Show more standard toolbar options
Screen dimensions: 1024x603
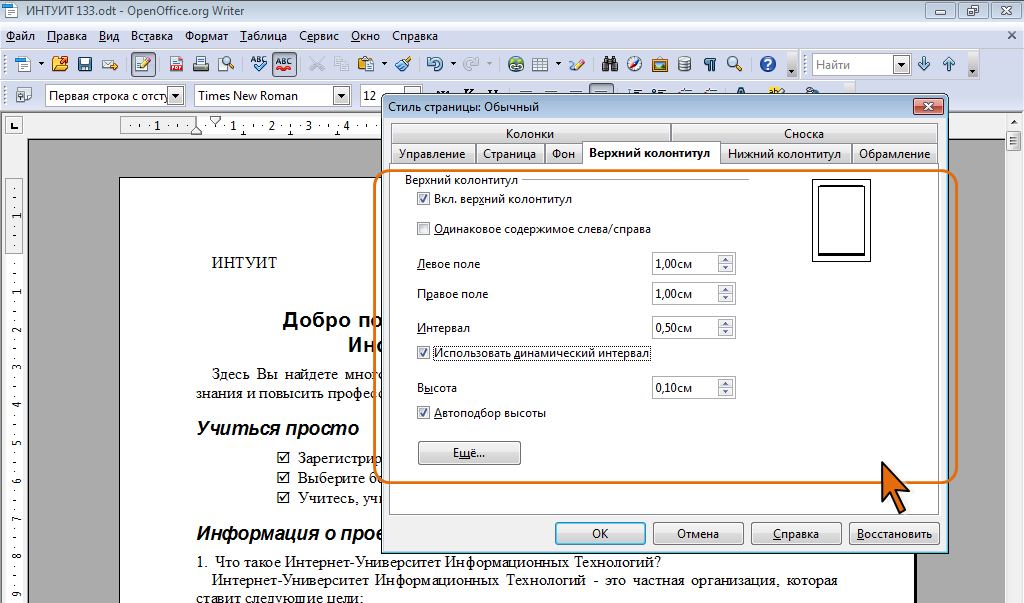tap(792, 65)
